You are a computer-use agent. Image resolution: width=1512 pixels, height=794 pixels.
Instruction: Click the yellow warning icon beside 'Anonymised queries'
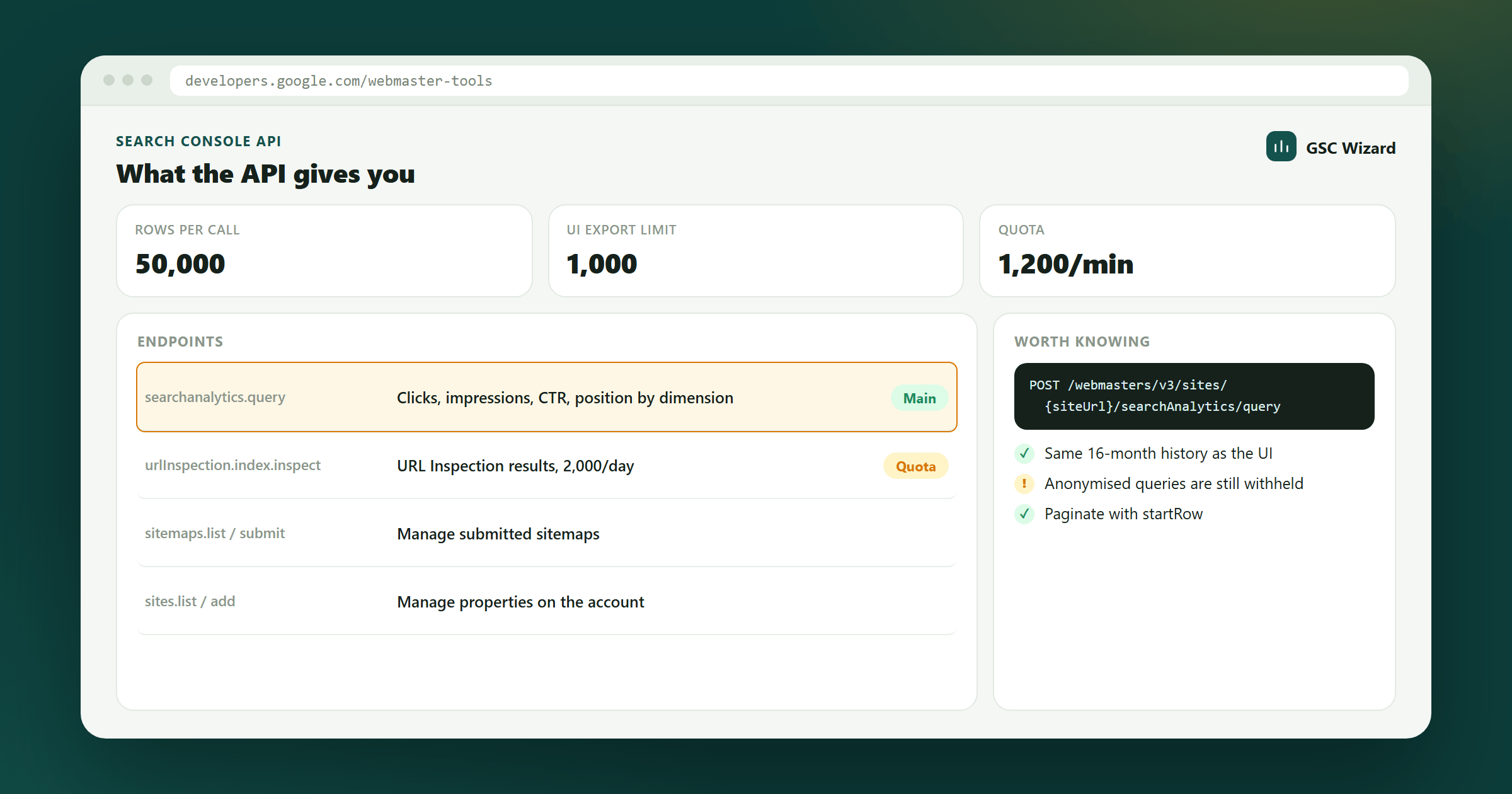coord(1024,483)
